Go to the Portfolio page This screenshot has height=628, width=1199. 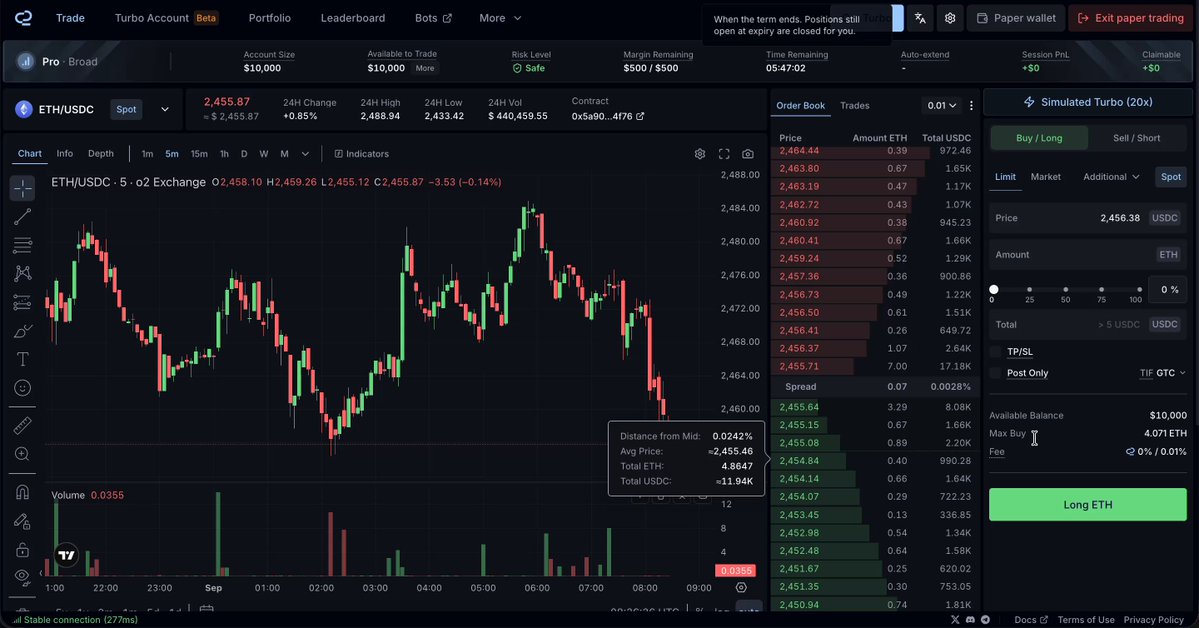coord(269,18)
